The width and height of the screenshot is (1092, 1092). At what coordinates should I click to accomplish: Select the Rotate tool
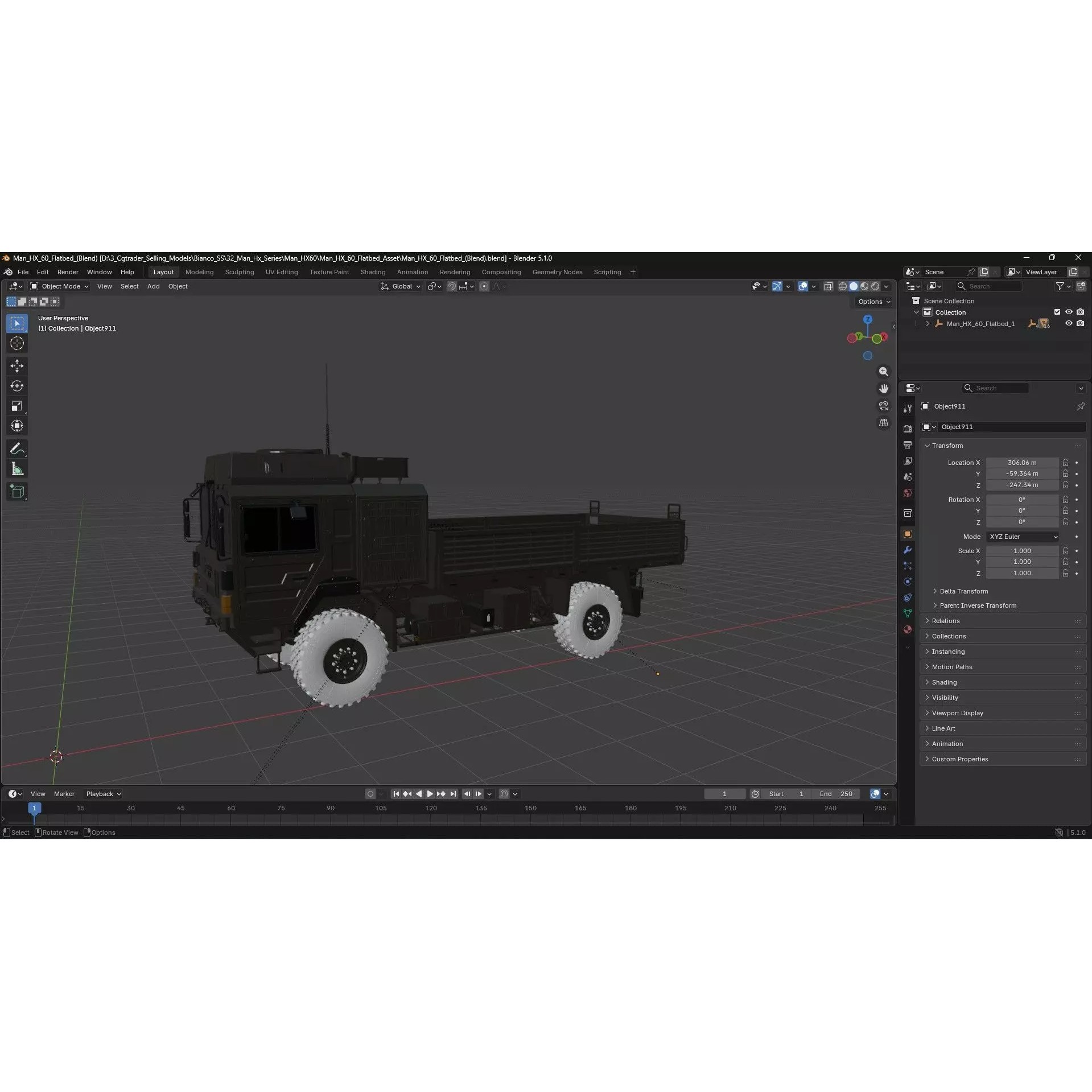tap(17, 386)
